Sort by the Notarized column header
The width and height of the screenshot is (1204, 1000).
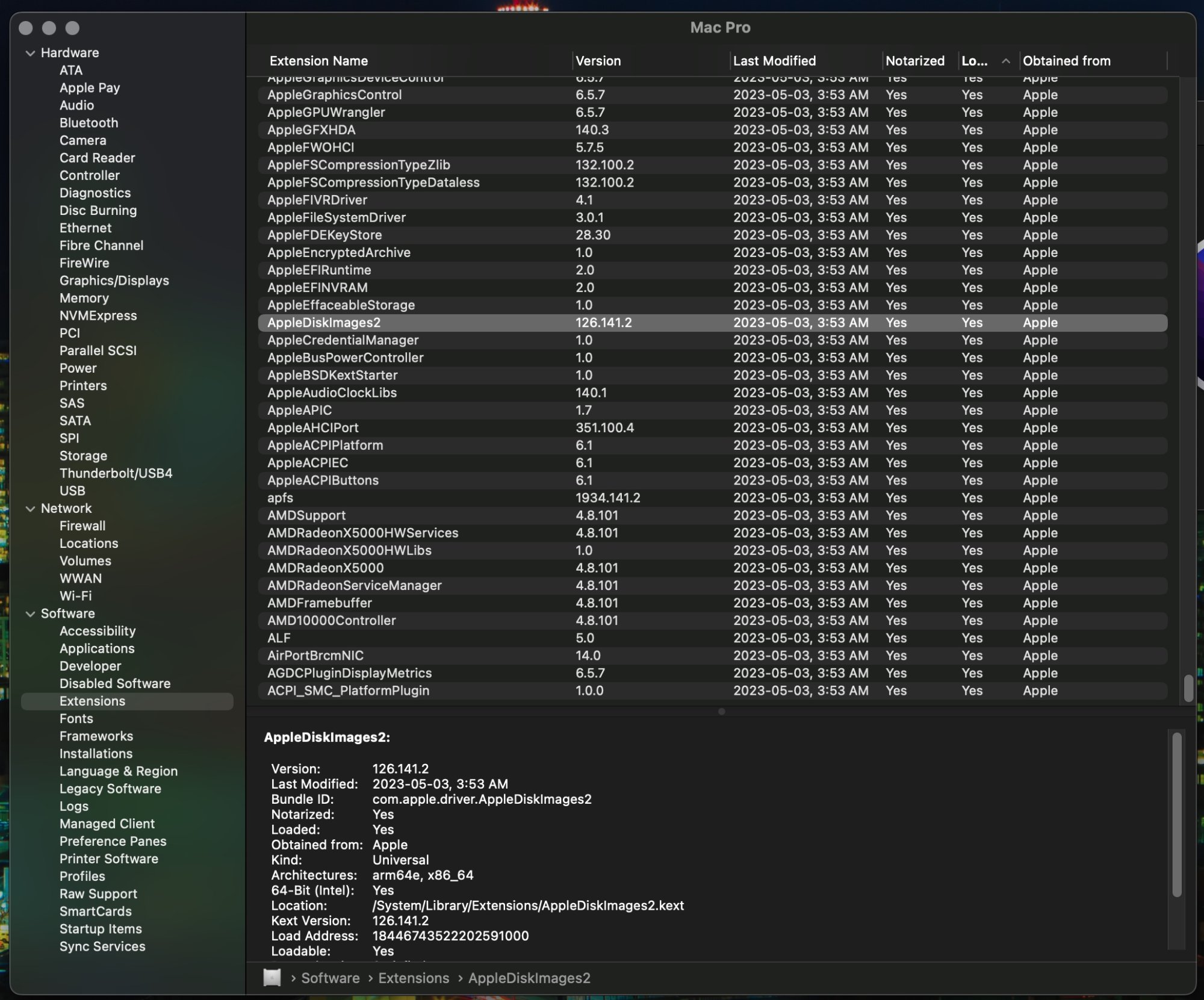914,61
